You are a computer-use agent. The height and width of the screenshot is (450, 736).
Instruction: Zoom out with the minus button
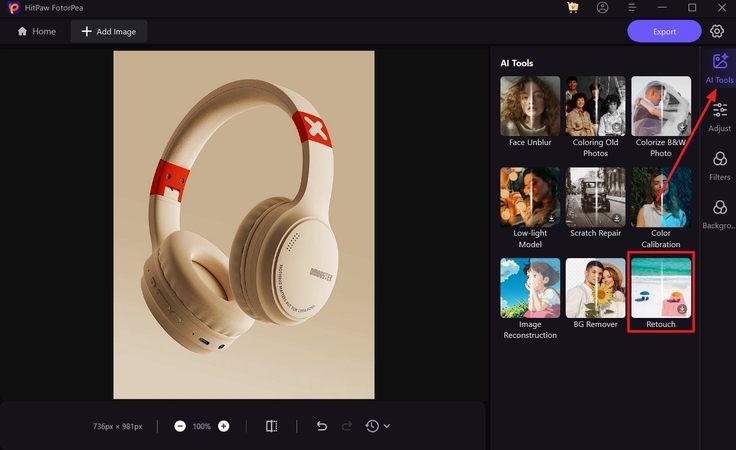(x=180, y=426)
